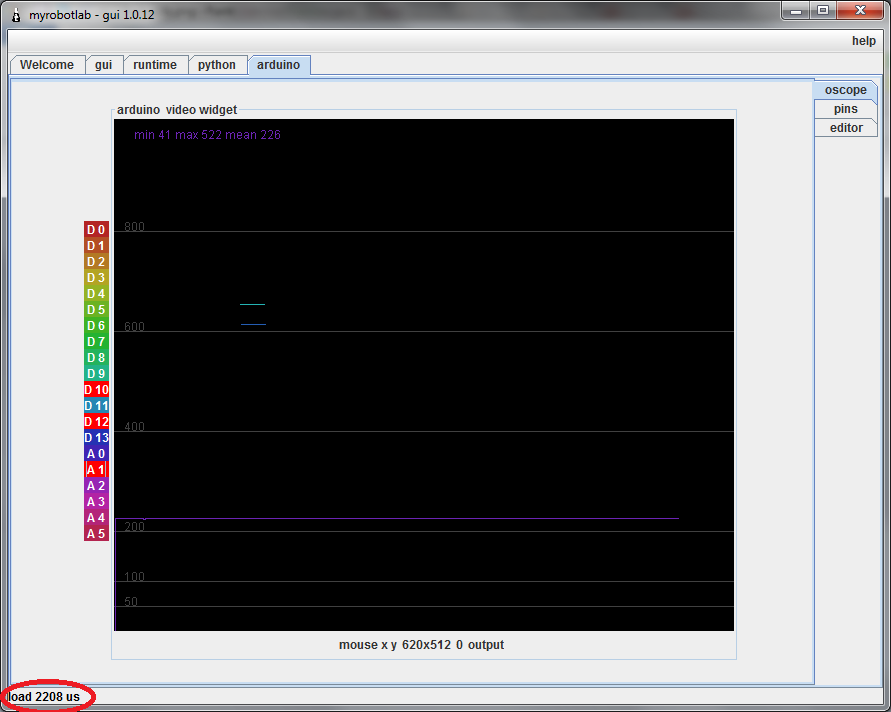The width and height of the screenshot is (891, 712).
Task: Toggle pin D 9 trace button
Action: tap(96, 373)
